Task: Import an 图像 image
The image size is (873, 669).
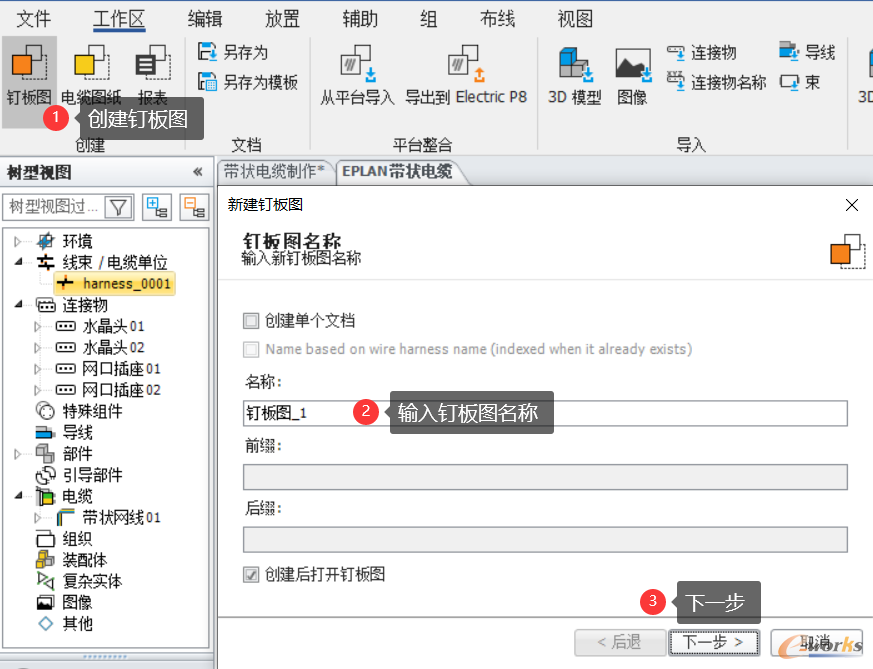Action: tap(632, 75)
